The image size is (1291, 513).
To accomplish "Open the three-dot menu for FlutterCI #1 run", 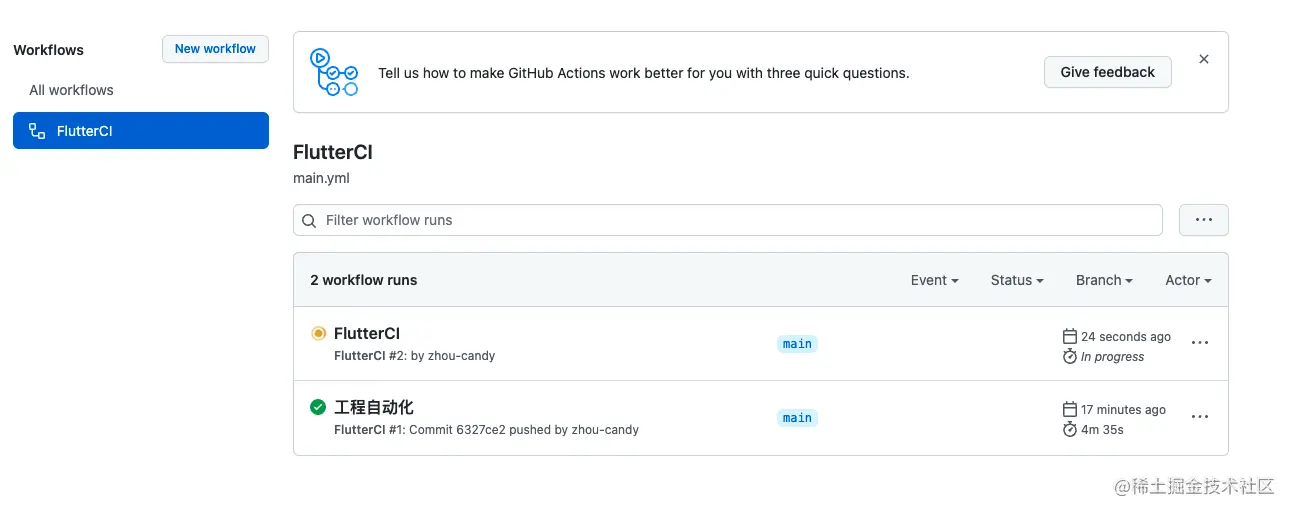I will (1200, 417).
